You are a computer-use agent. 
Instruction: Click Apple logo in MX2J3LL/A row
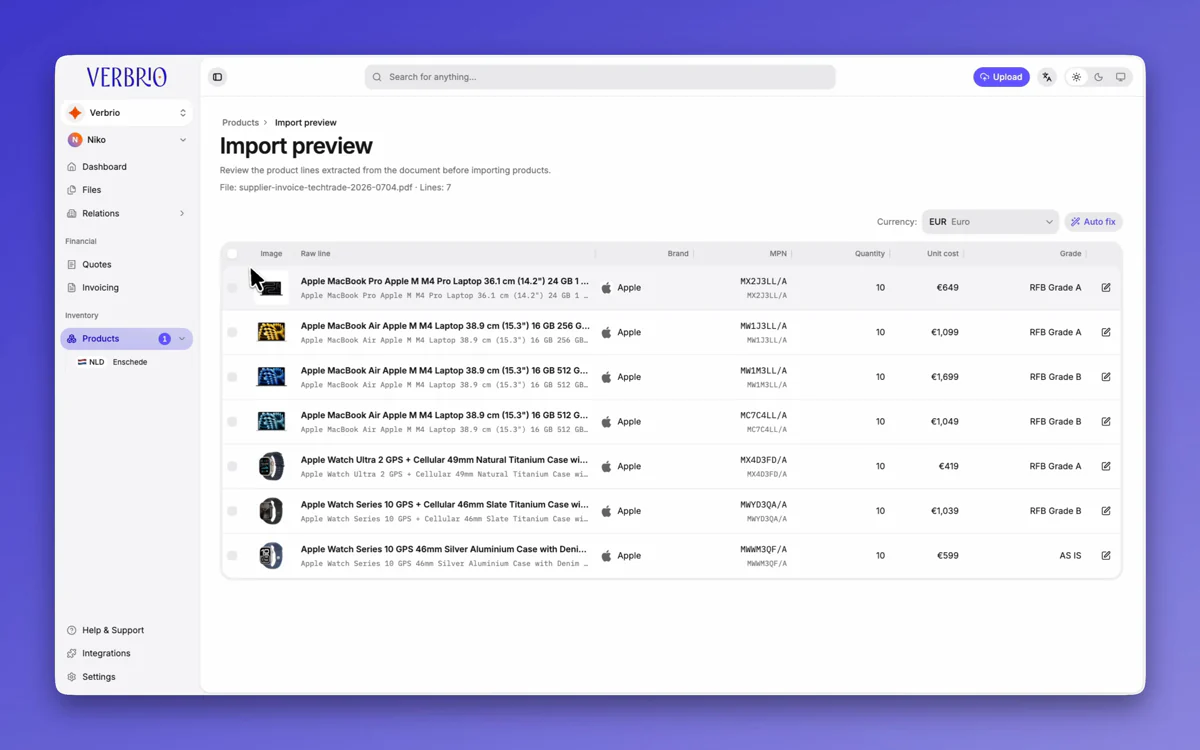pyautogui.click(x=606, y=288)
